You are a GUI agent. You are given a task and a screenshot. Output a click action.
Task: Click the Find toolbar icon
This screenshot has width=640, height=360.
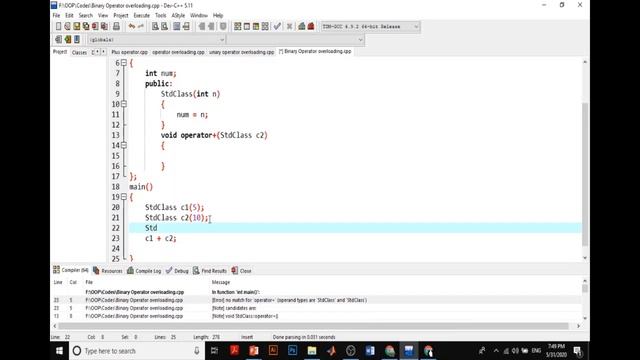(x=155, y=27)
